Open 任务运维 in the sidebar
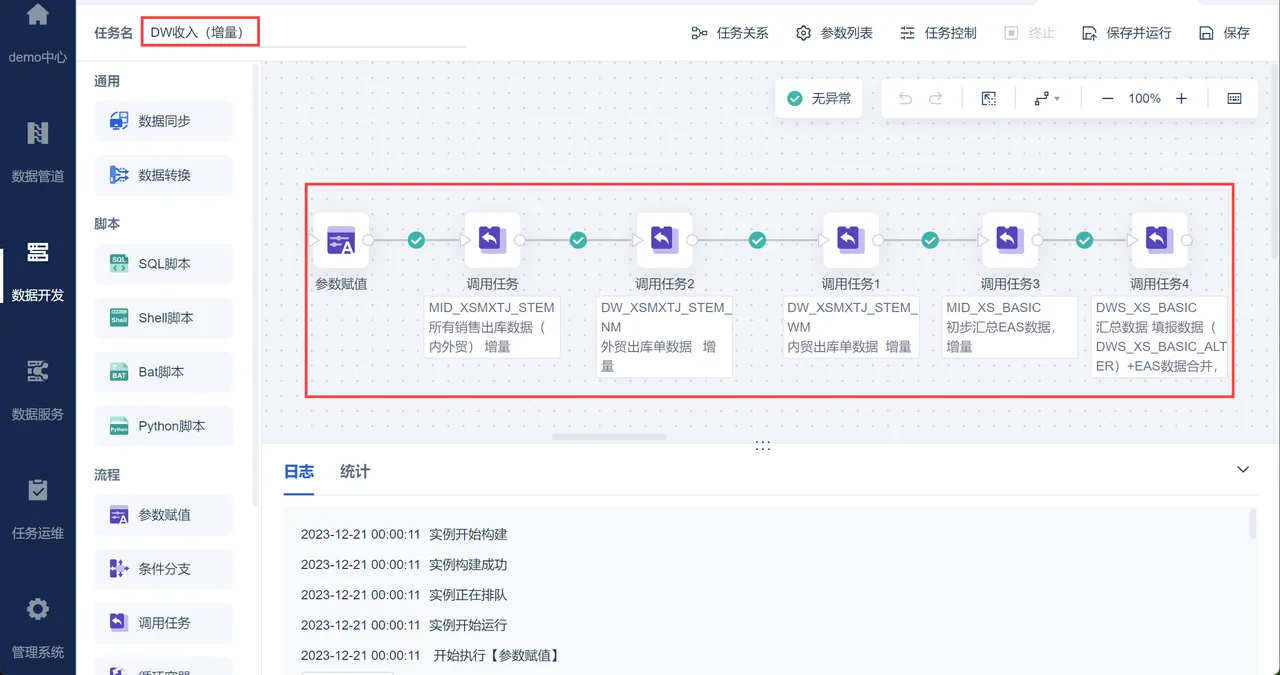This screenshot has height=675, width=1280. [x=38, y=507]
